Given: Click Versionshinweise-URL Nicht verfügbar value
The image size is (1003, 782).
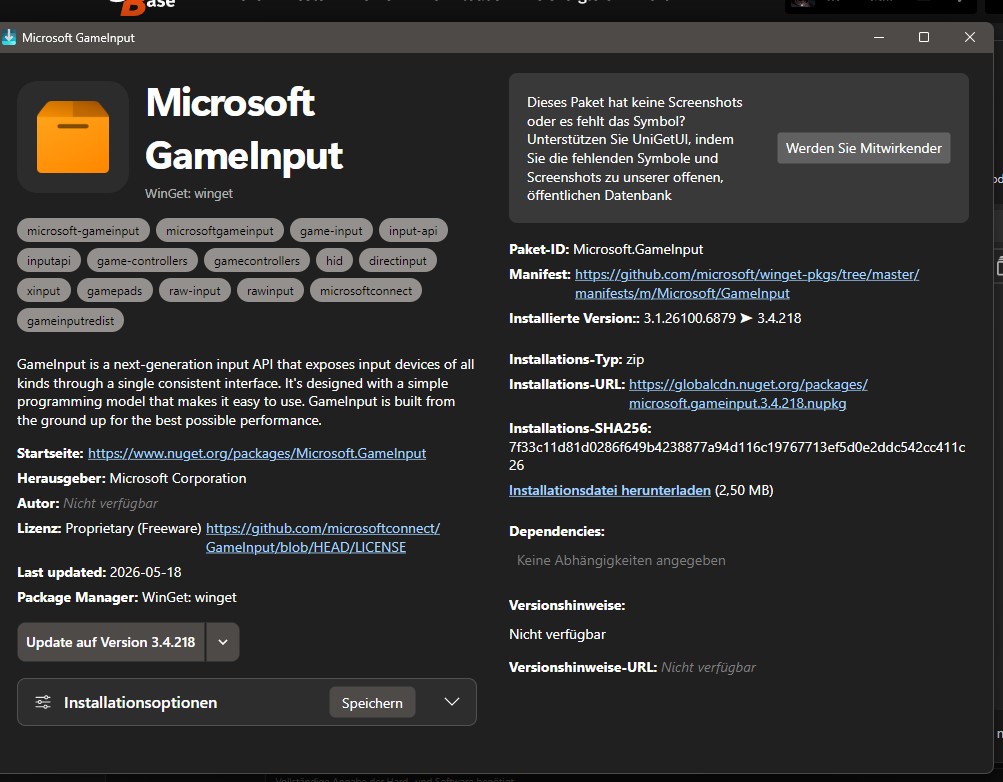Looking at the screenshot, I should point(708,668).
